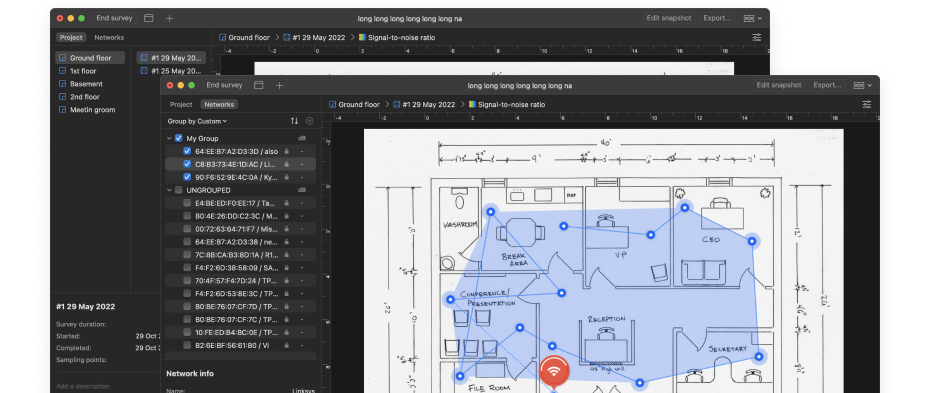The height and width of the screenshot is (393, 930).
Task: Collapse the UNGROUPED section
Action: click(170, 190)
